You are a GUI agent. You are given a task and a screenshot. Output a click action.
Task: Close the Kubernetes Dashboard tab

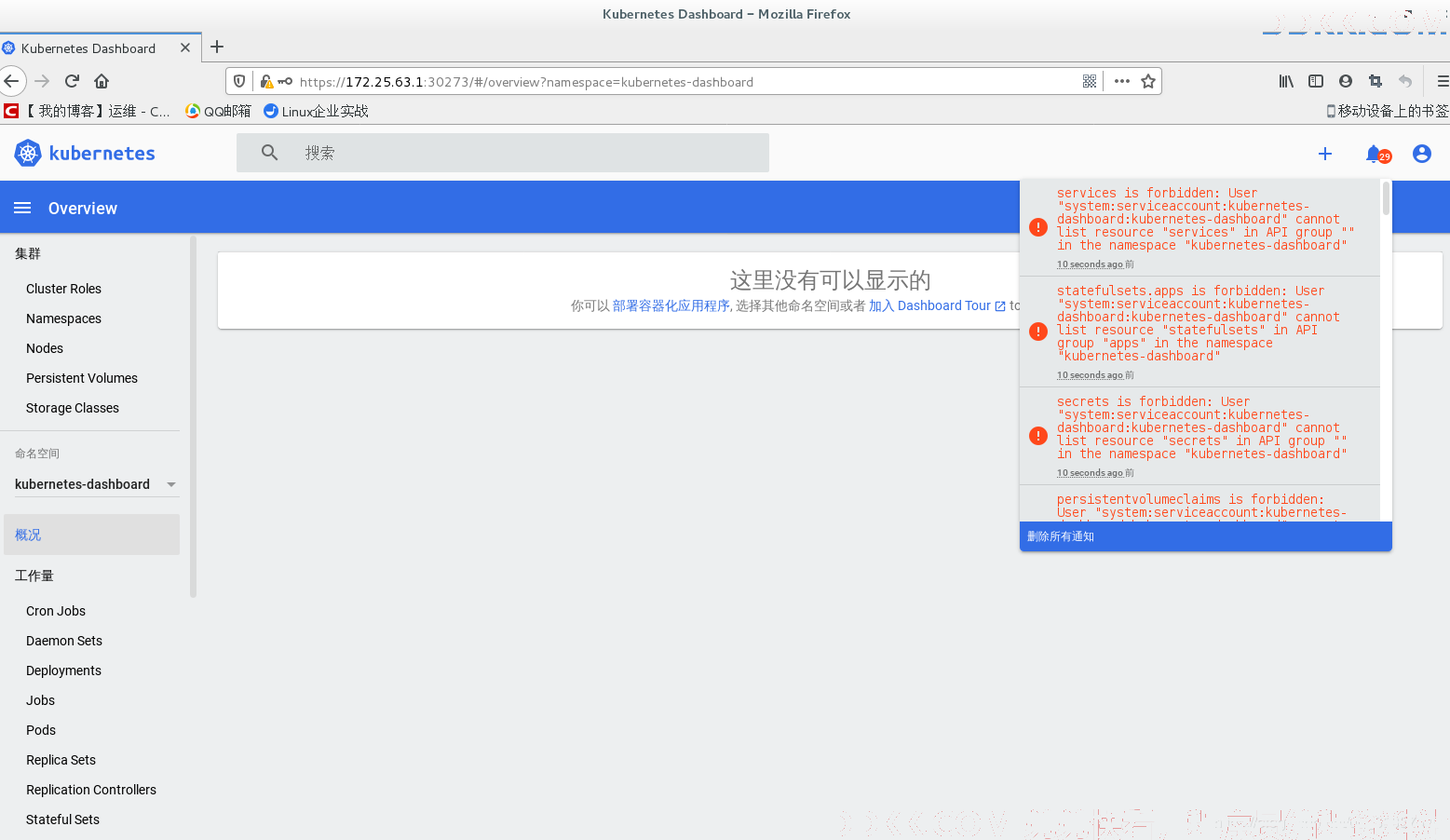click(x=185, y=47)
